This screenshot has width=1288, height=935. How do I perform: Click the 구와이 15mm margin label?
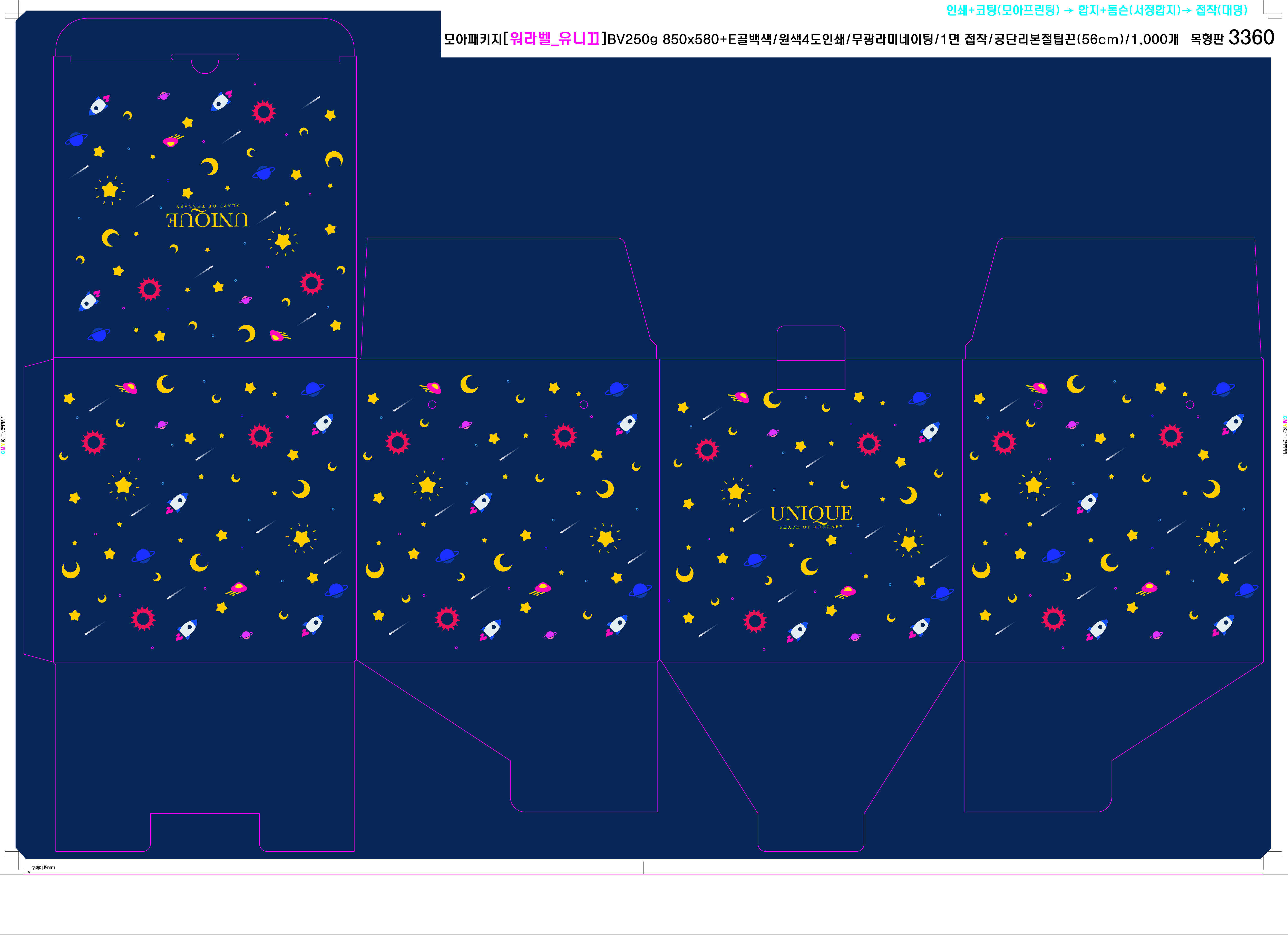click(43, 868)
